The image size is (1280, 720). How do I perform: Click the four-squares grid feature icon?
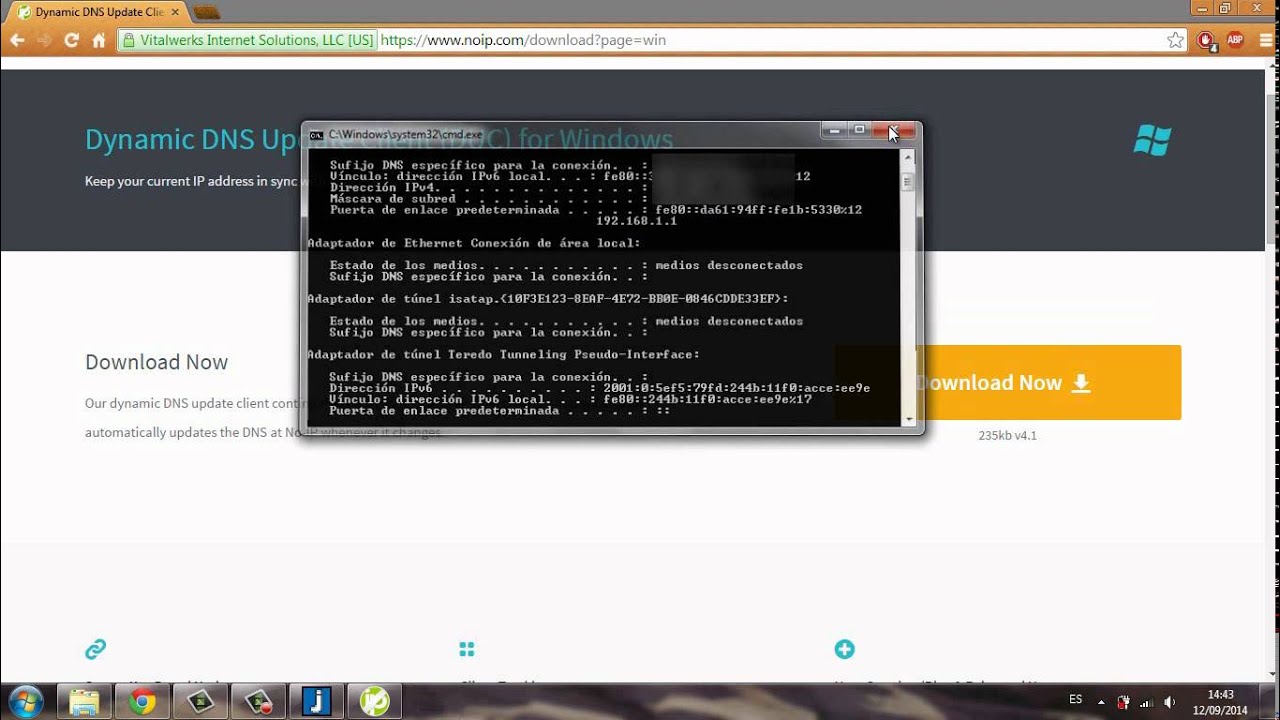pyautogui.click(x=466, y=650)
